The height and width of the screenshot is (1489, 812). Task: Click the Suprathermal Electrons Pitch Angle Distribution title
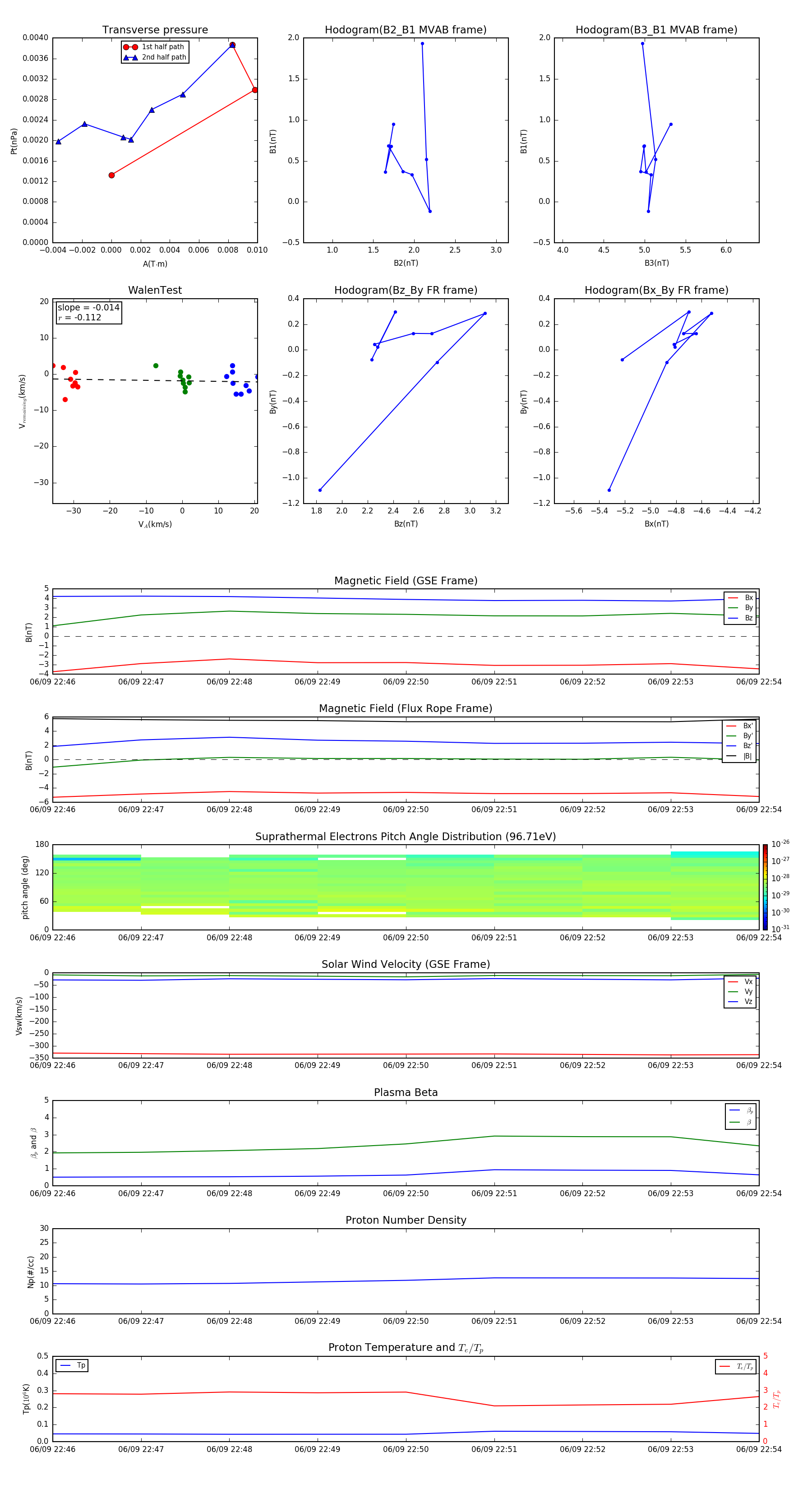(x=406, y=837)
